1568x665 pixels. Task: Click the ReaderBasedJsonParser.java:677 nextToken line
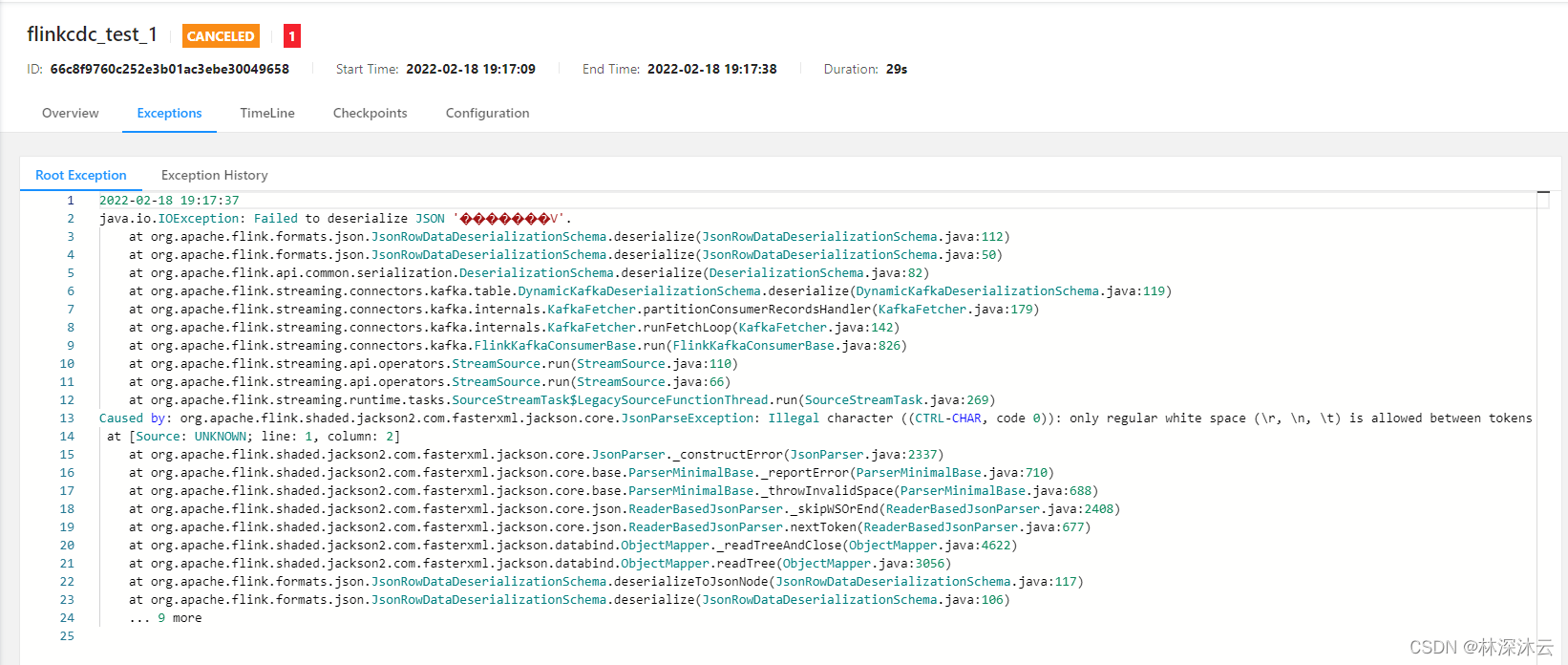click(610, 527)
